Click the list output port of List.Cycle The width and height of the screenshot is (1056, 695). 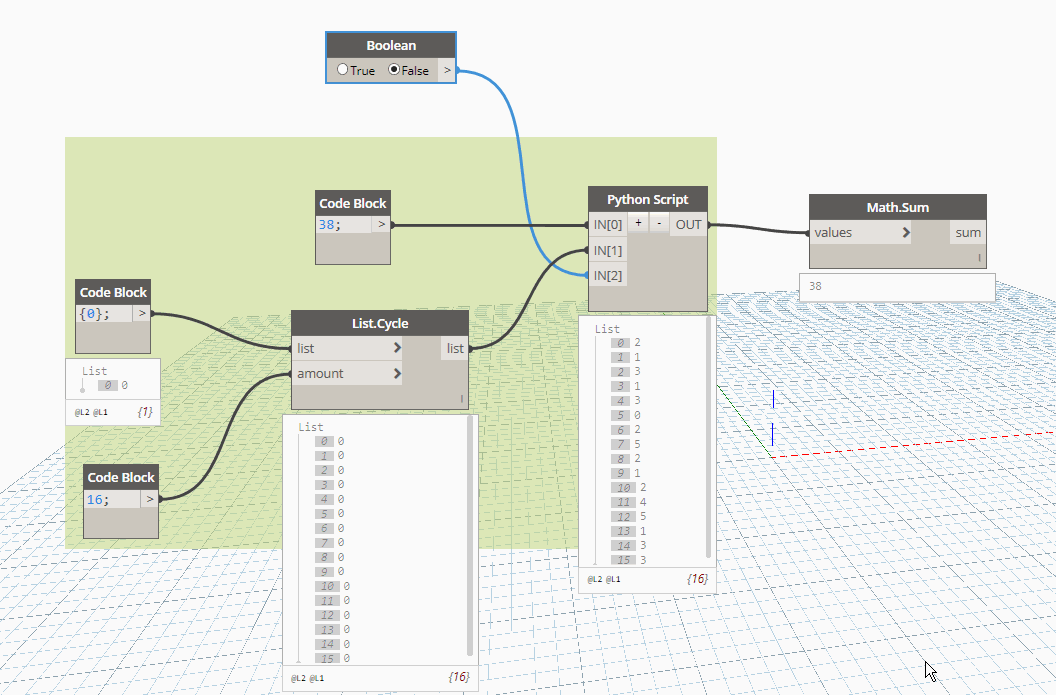455,348
